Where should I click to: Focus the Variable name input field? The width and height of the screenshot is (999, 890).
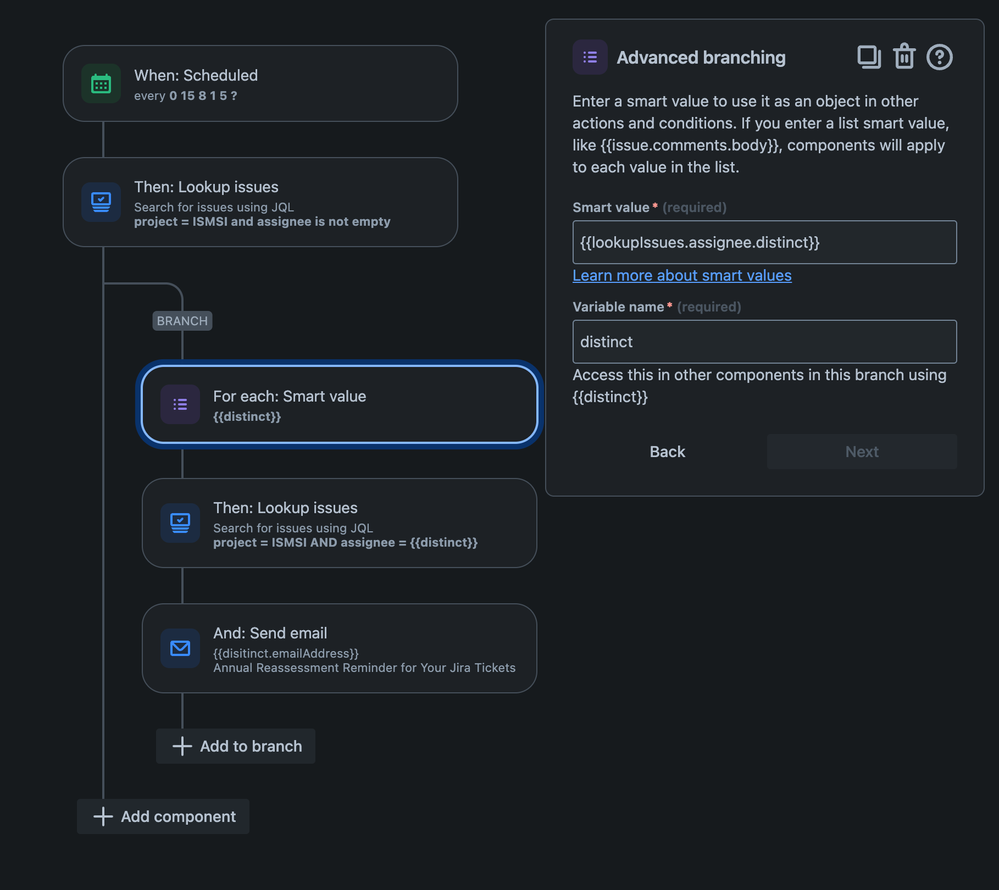tap(764, 342)
